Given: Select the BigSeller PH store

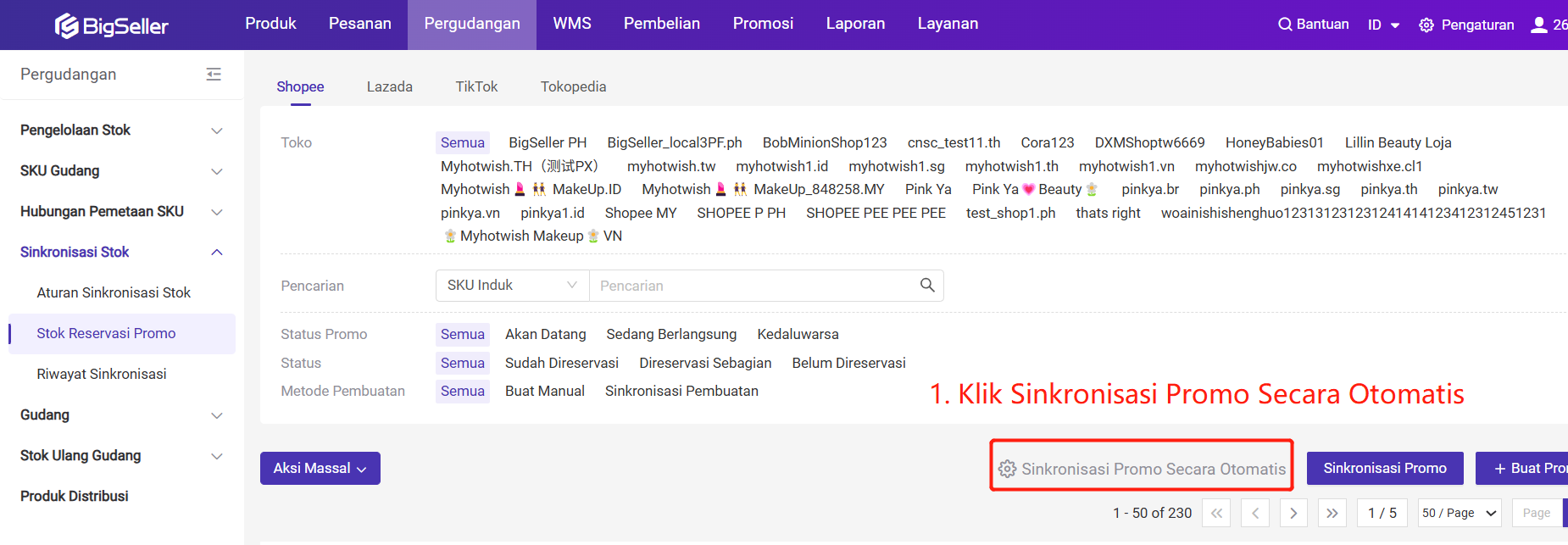Looking at the screenshot, I should click(548, 142).
